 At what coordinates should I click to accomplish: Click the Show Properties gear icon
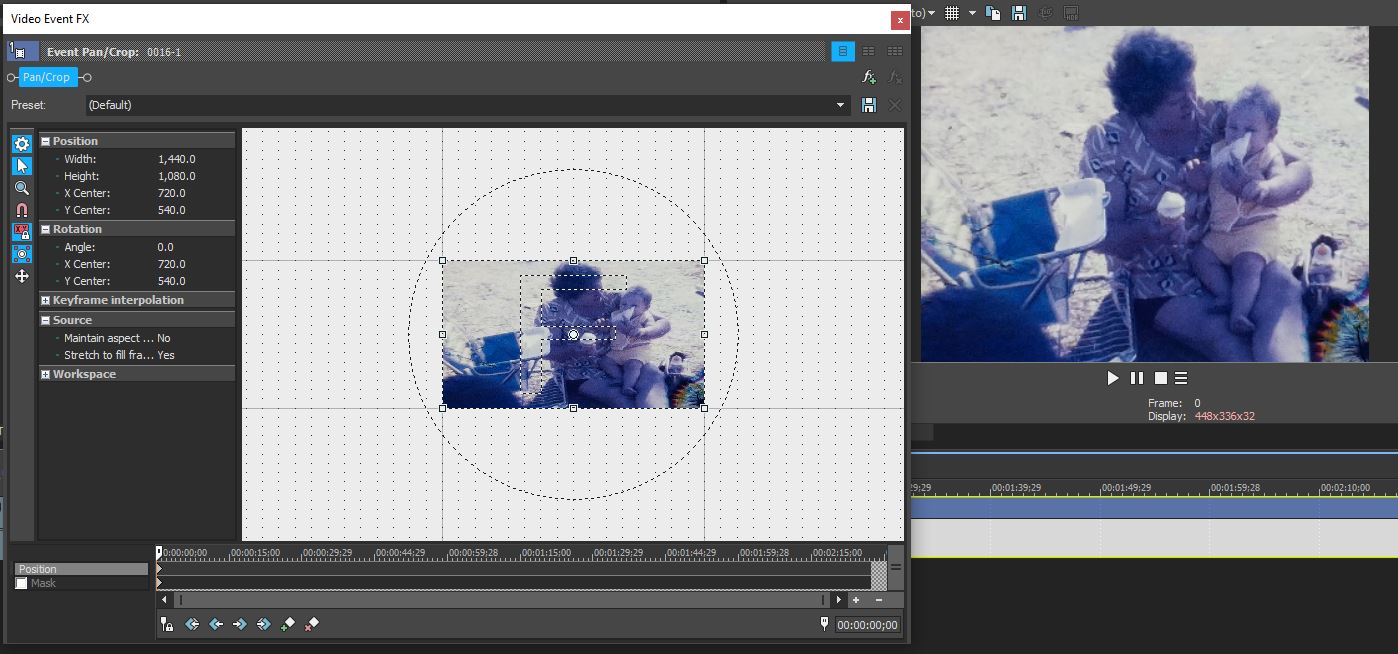tap(22, 144)
